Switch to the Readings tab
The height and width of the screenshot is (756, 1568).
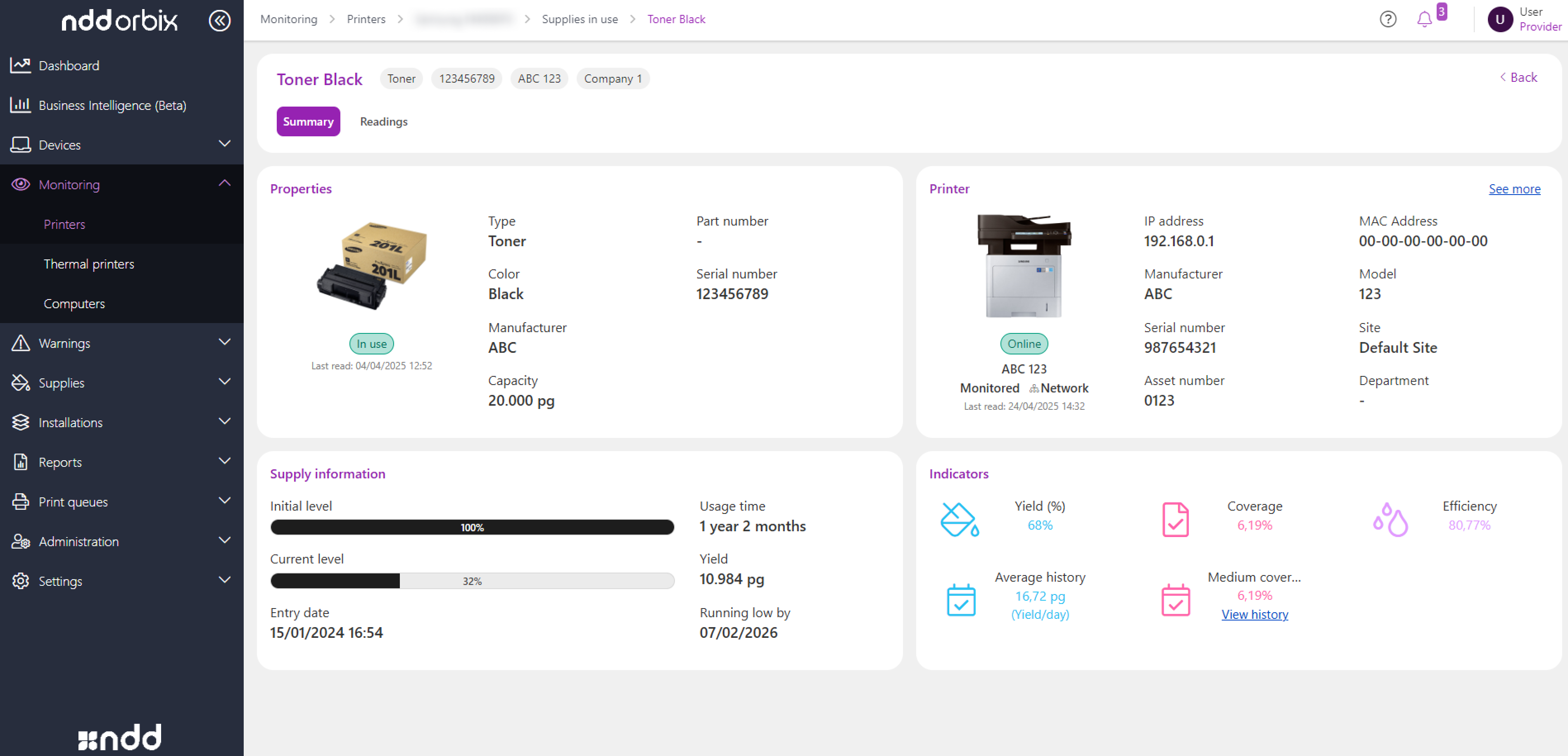click(383, 122)
